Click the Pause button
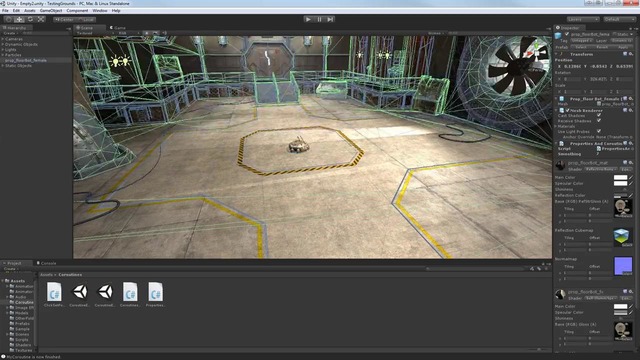This screenshot has height=360, width=640. pos(319,19)
